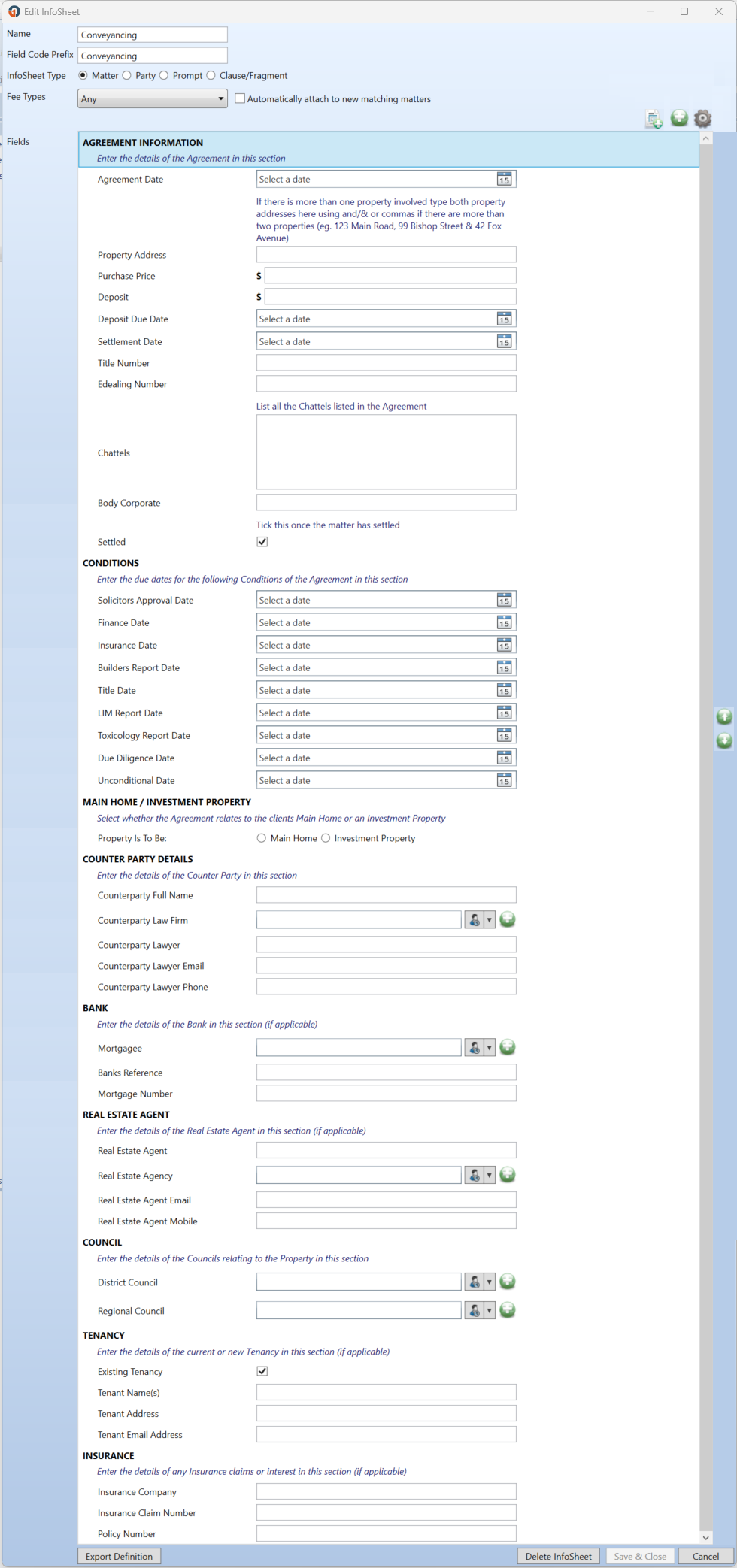Click Save & Close button
Viewport: 737px width, 1568px height.
click(640, 1557)
